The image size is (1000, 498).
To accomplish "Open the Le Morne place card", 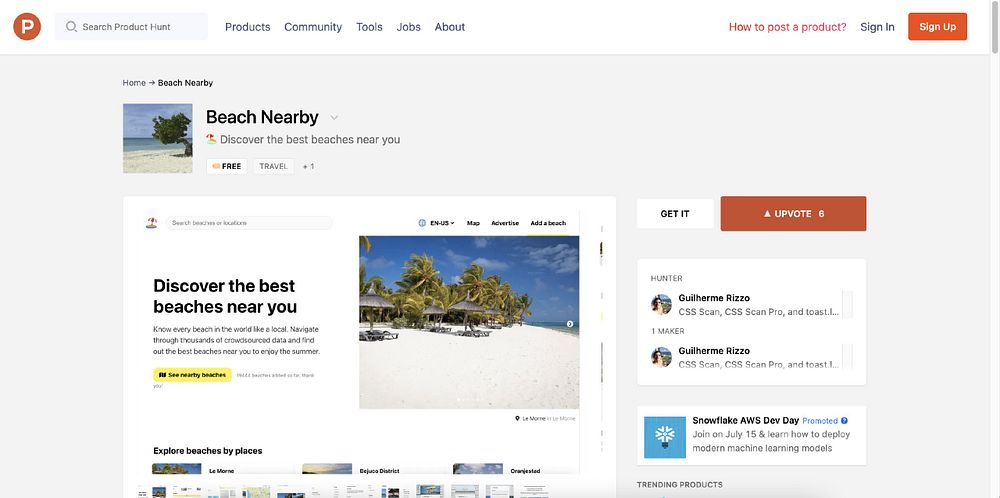I will click(x=221, y=471).
